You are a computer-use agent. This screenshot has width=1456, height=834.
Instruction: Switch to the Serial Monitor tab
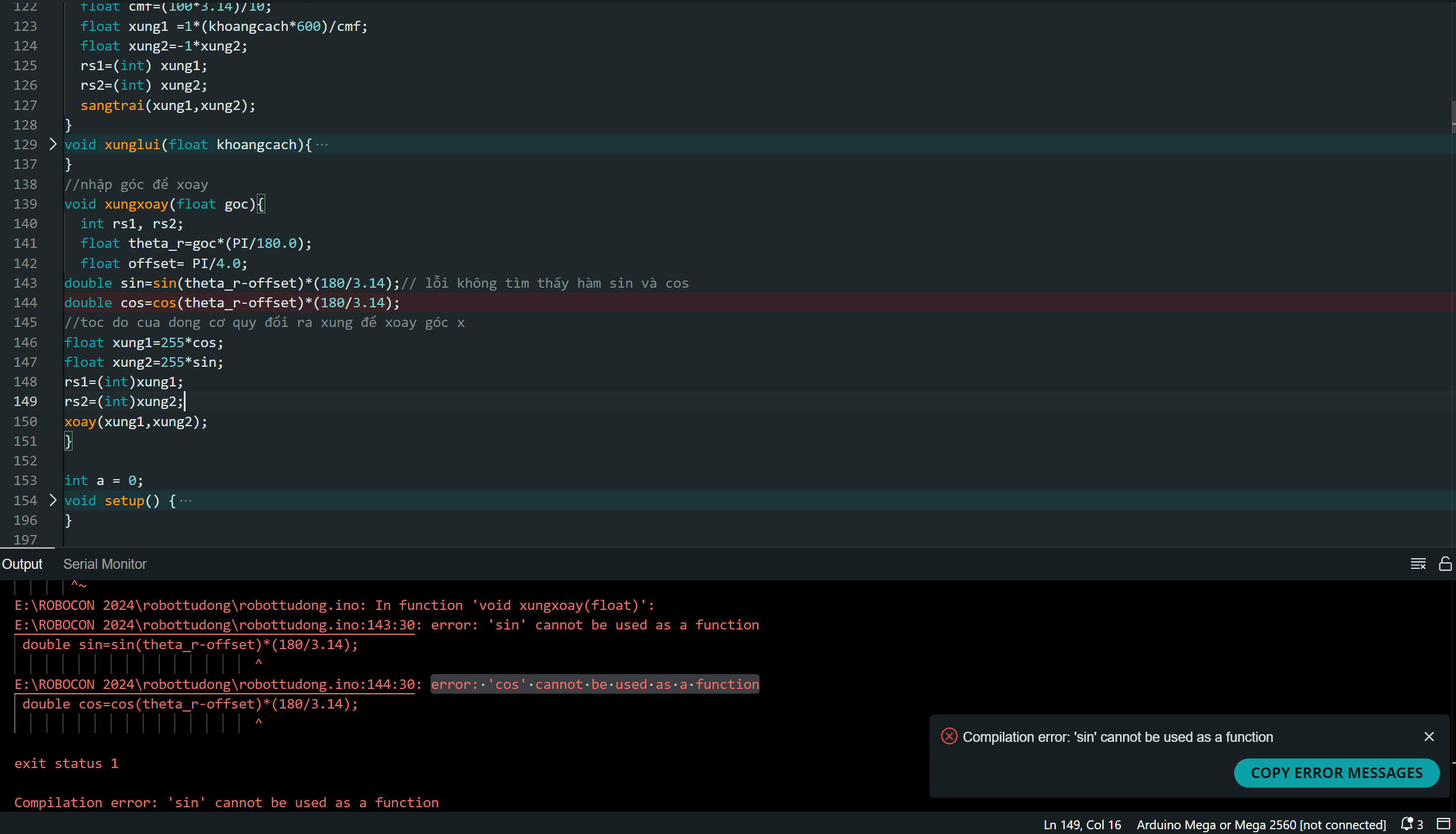point(105,564)
